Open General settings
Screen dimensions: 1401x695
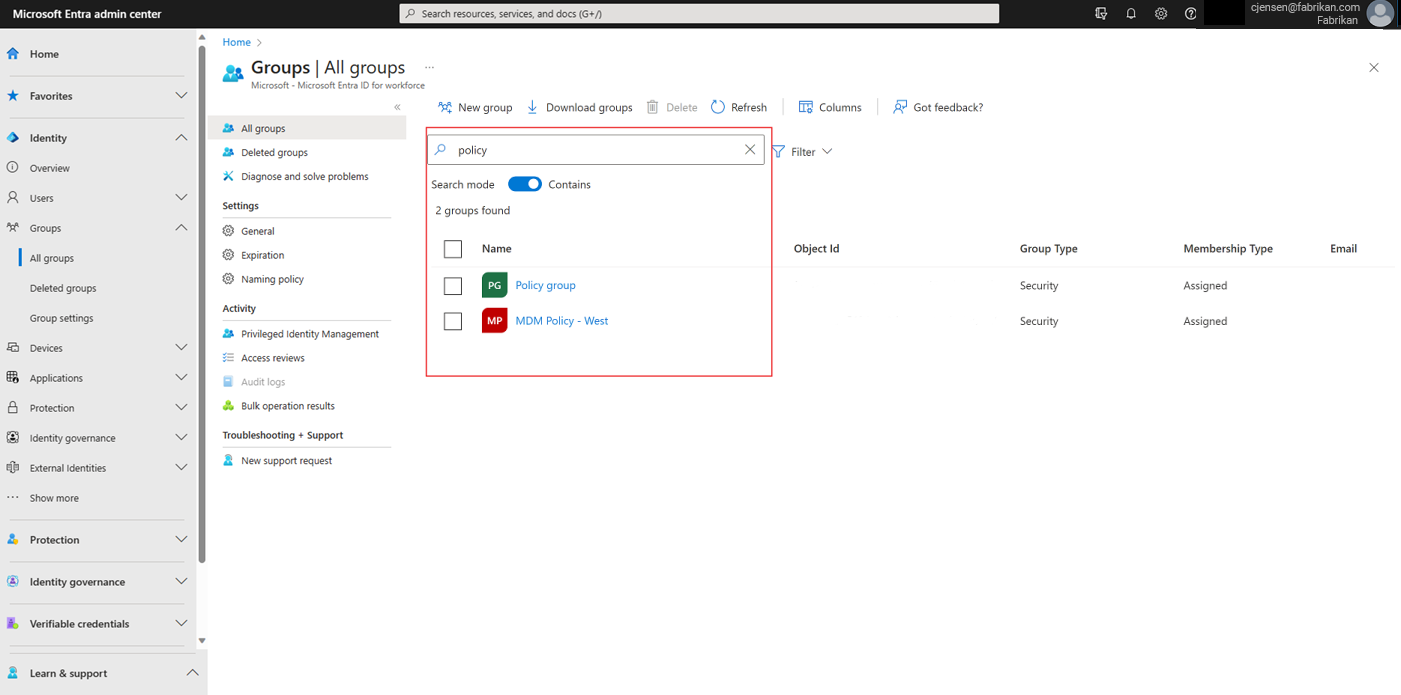[257, 231]
